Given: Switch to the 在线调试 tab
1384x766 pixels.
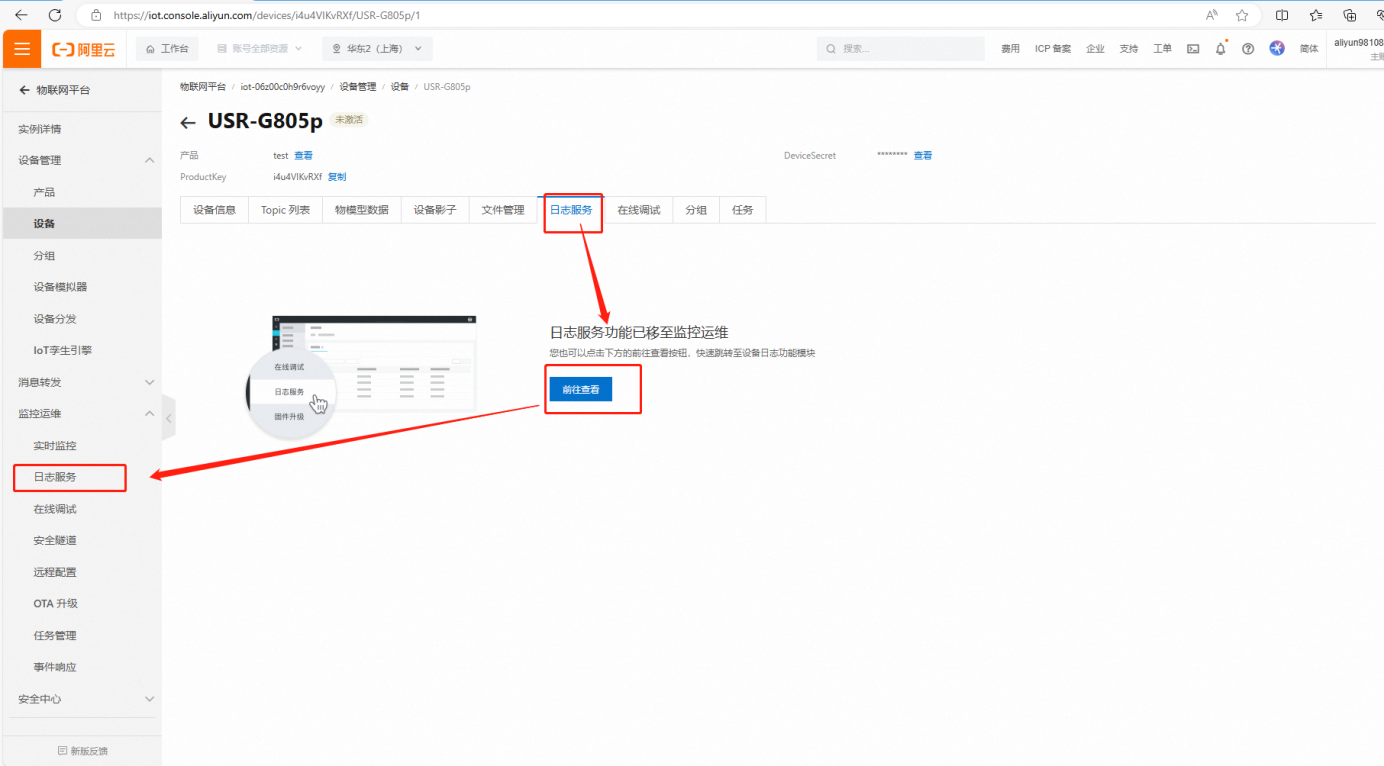Looking at the screenshot, I should tap(638, 210).
